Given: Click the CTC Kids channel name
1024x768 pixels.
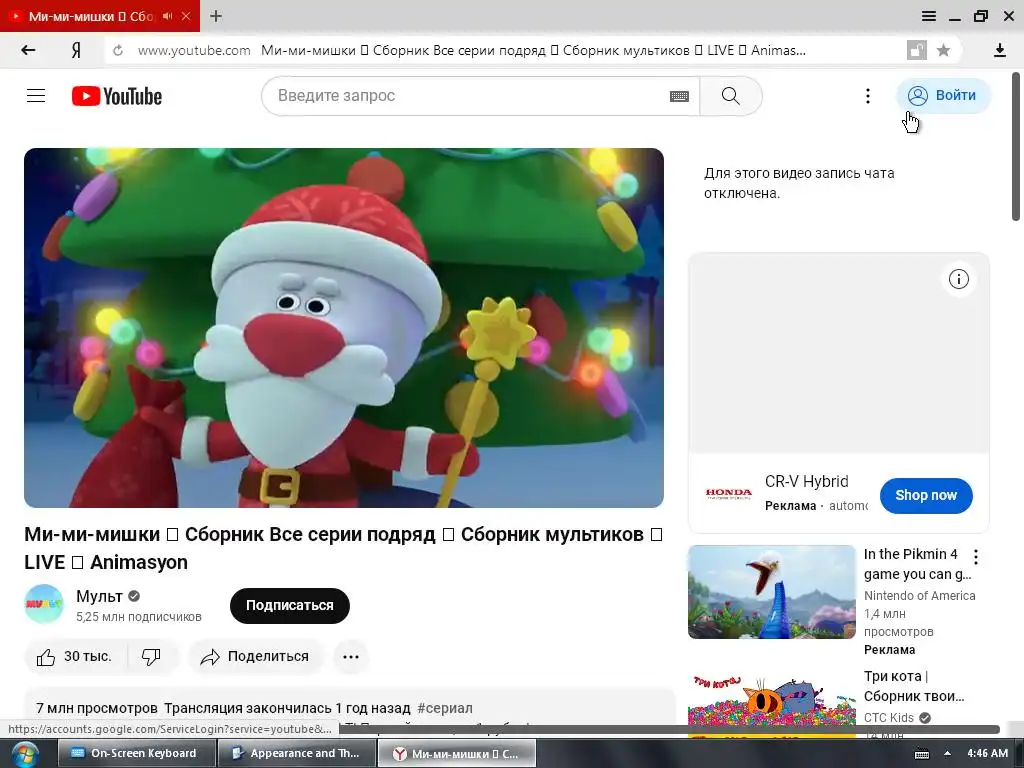Looking at the screenshot, I should tap(889, 717).
